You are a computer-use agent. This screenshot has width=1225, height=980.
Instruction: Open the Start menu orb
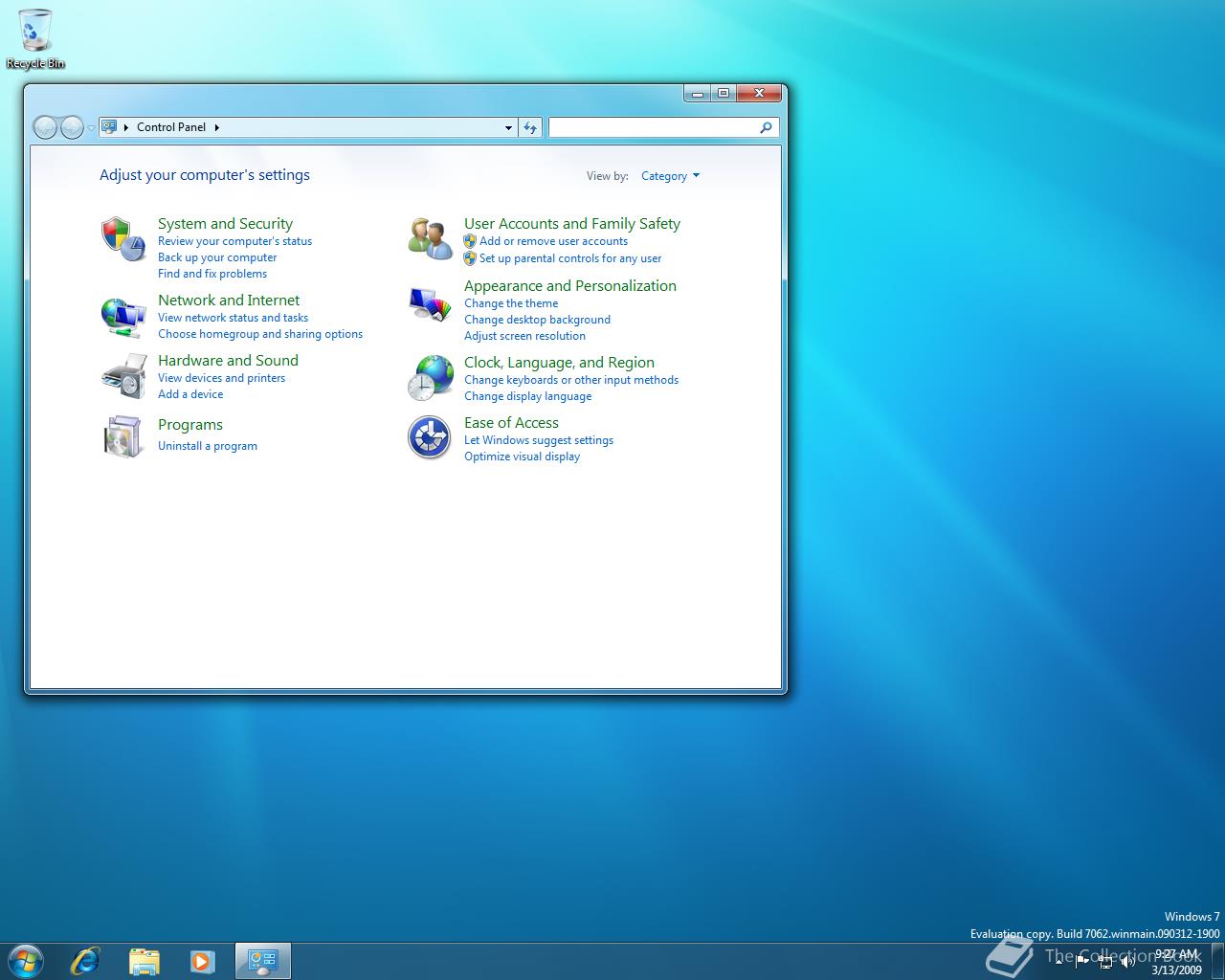tap(25, 960)
